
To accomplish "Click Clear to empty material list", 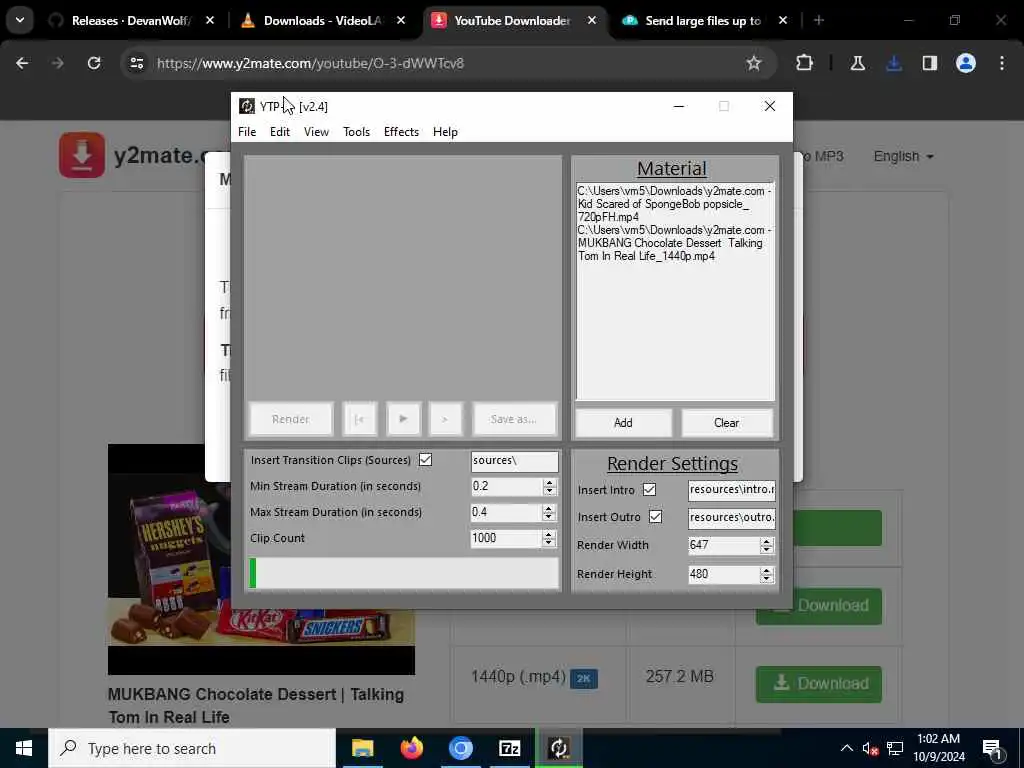I will click(726, 423).
